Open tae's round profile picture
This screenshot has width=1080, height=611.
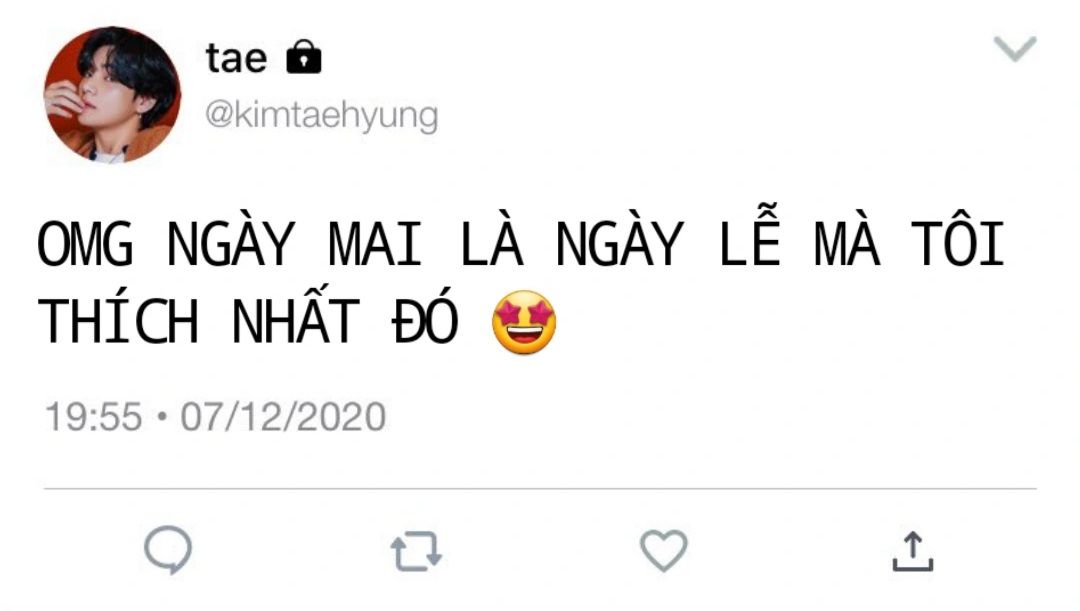pos(112,94)
